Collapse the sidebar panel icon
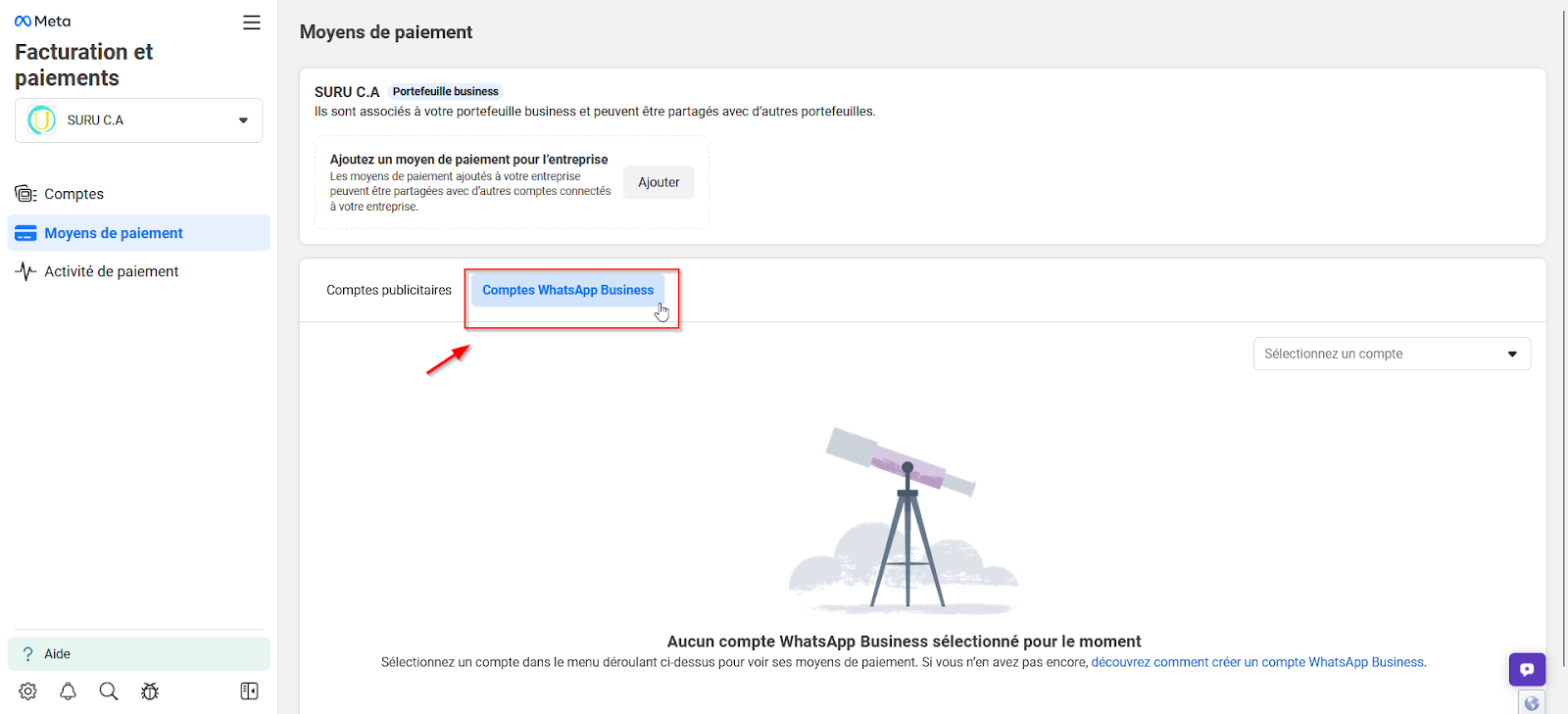 click(250, 691)
